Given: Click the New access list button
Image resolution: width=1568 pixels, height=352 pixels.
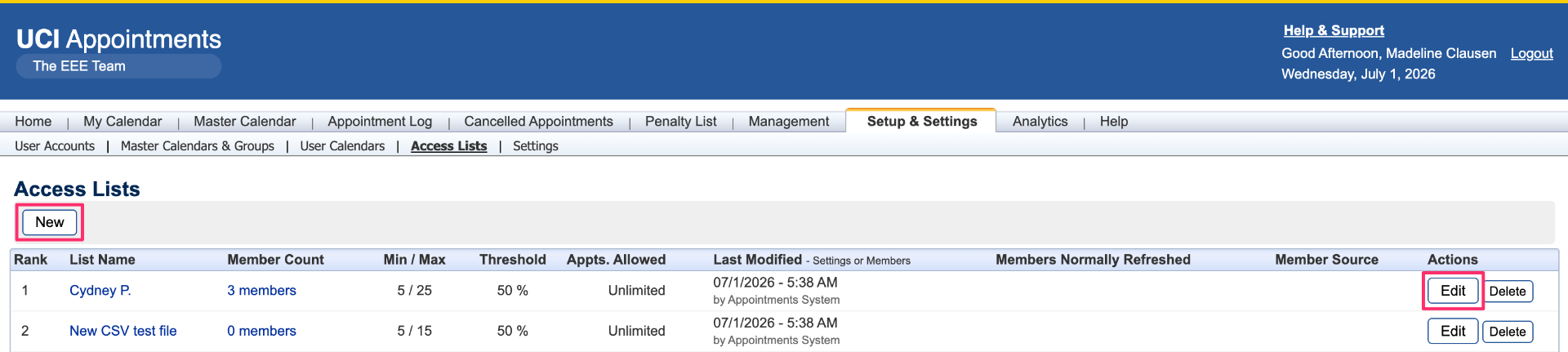Looking at the screenshot, I should click(50, 222).
